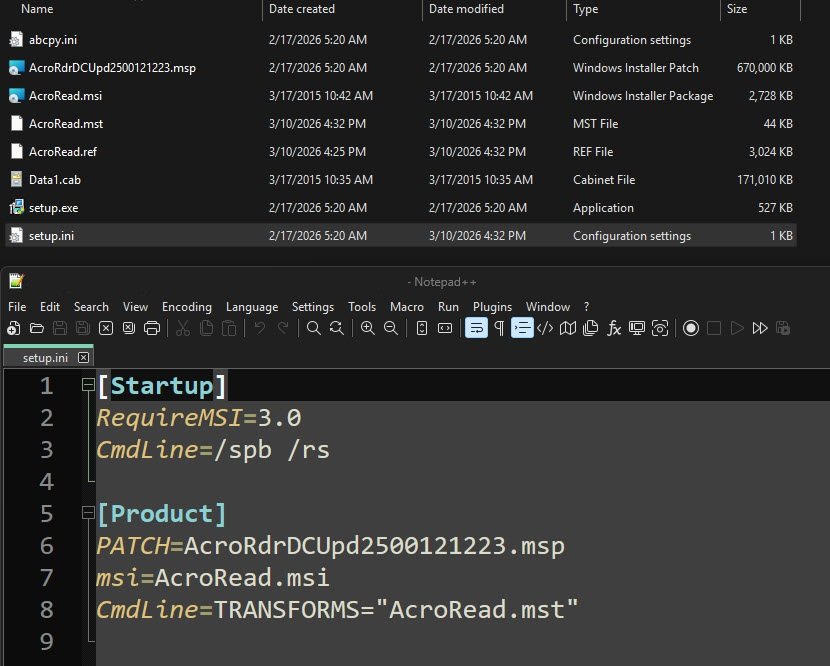Click the Zoom Out toolbar icon

(391, 328)
